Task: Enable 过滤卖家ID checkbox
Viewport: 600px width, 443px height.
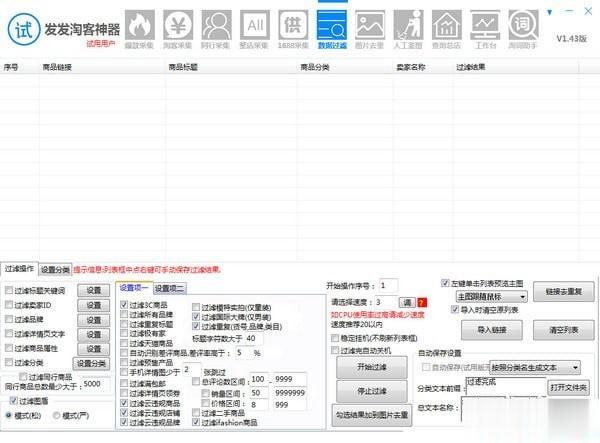Action: tap(9, 305)
